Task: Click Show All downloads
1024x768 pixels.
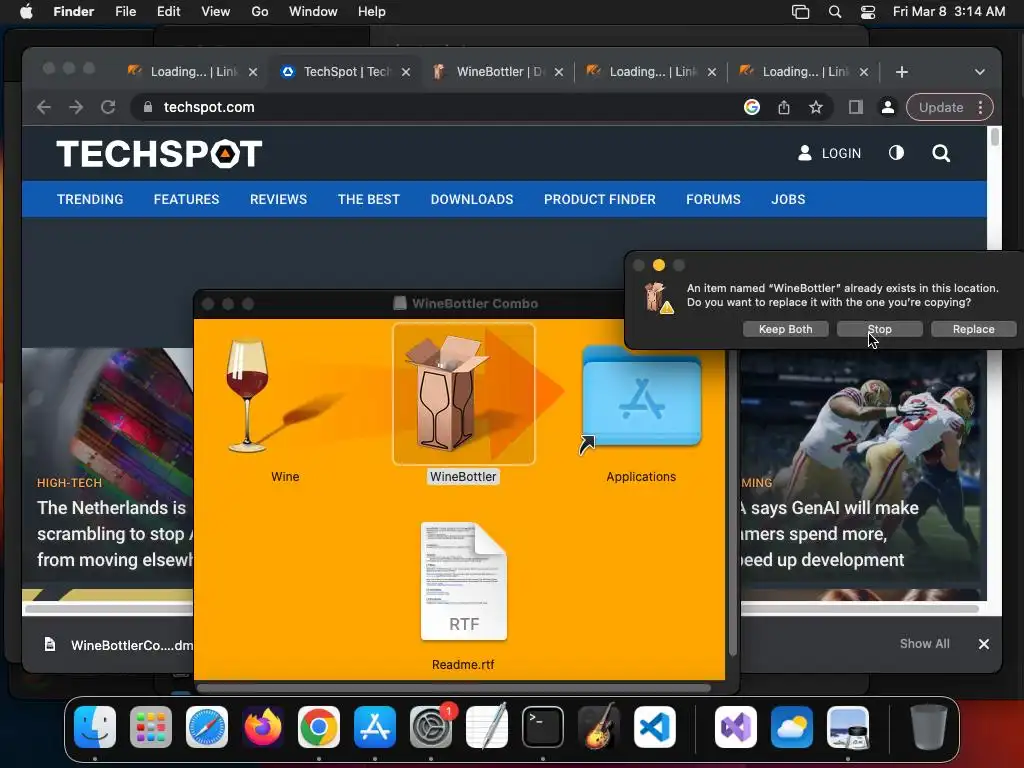Action: click(924, 644)
